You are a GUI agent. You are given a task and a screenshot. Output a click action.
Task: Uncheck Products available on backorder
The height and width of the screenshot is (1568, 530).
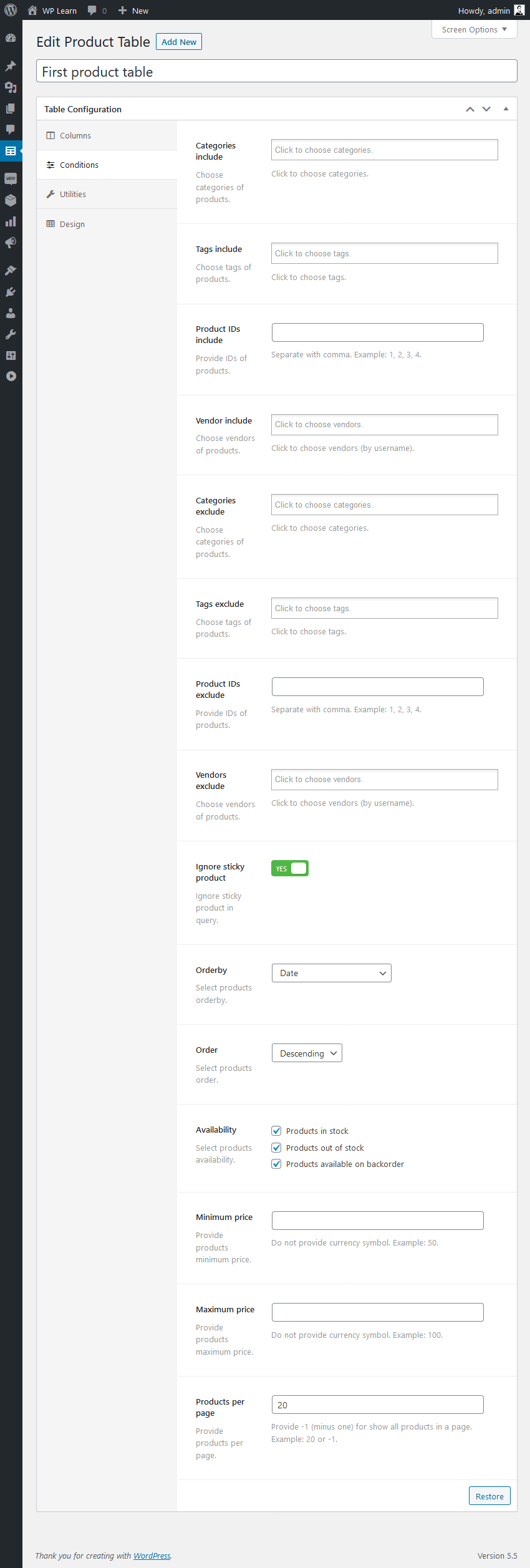pos(276,1164)
